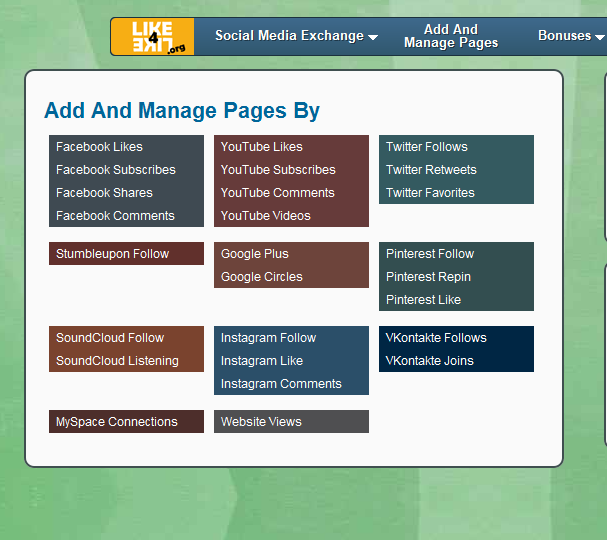Screen dimensions: 607x540
Task: Expand the Bonuses dropdown menu
Action: click(x=571, y=36)
